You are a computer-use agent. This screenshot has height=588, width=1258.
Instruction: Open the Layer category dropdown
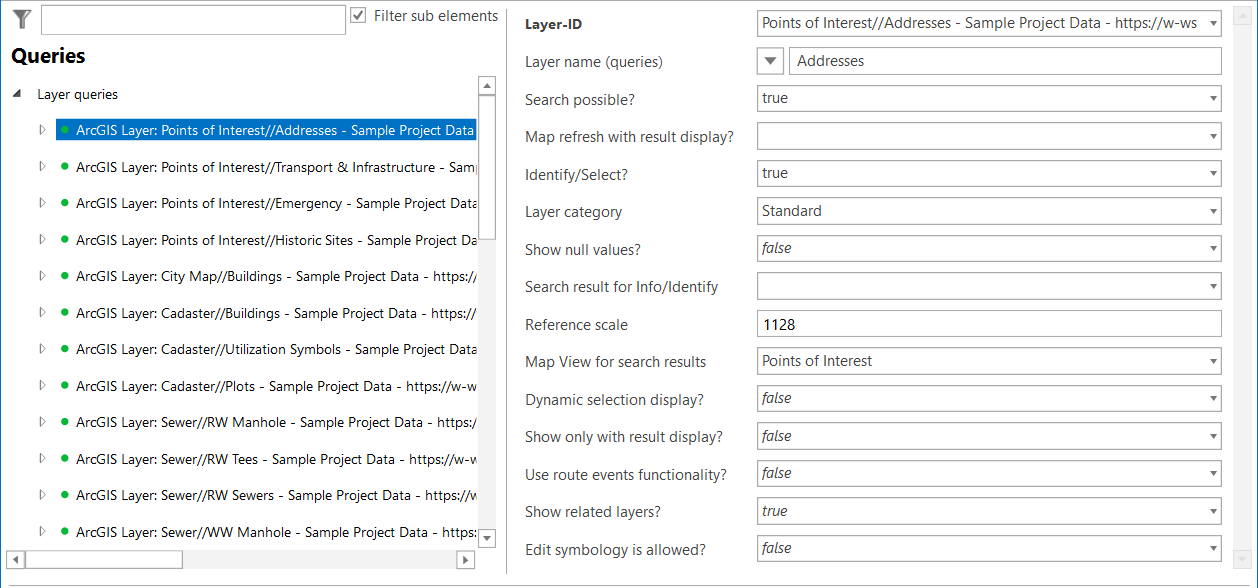click(x=1210, y=210)
